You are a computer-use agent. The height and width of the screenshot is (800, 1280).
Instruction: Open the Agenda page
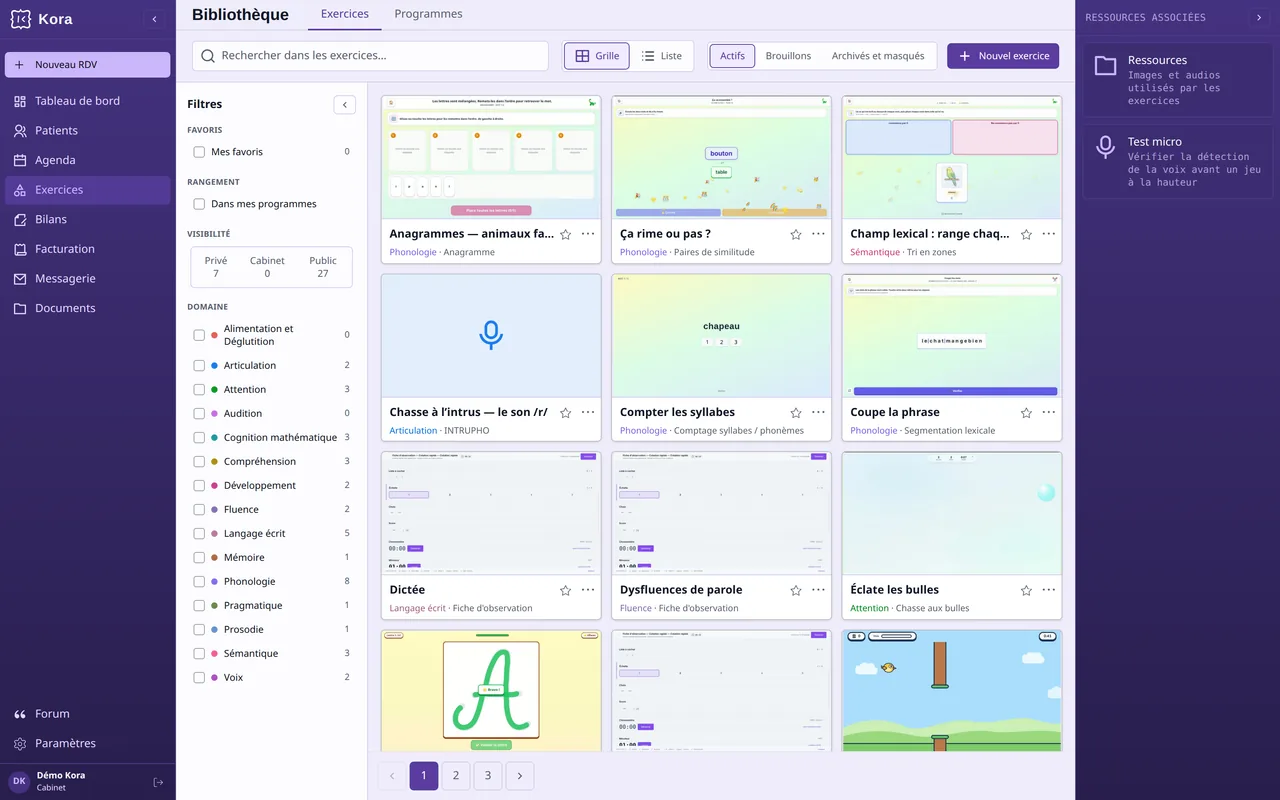88,160
